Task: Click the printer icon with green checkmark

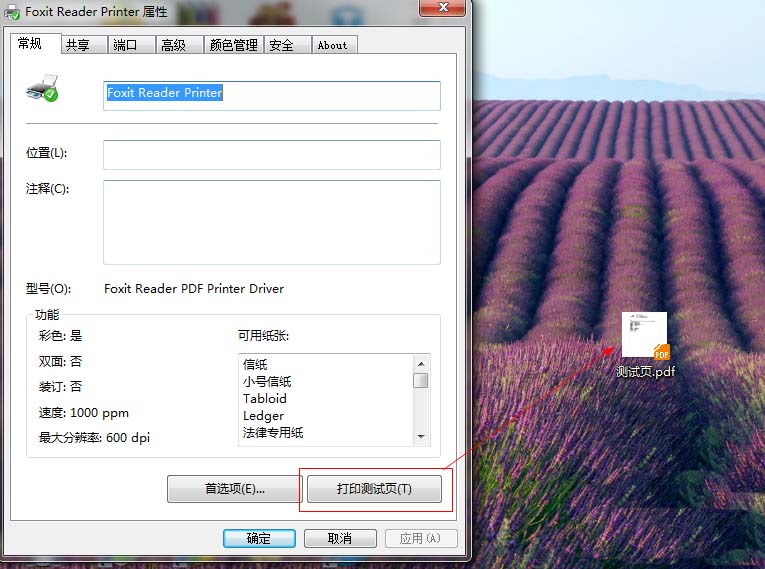Action: (42, 88)
